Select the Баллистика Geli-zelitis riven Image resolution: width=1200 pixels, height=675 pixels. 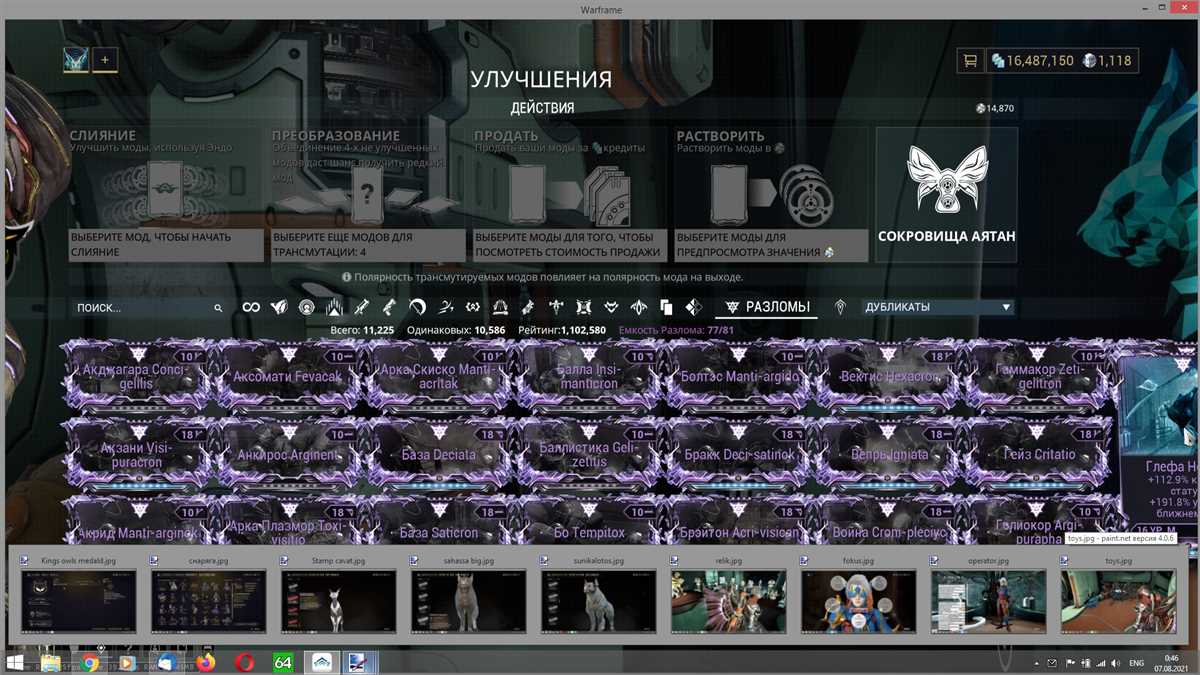click(x=588, y=454)
